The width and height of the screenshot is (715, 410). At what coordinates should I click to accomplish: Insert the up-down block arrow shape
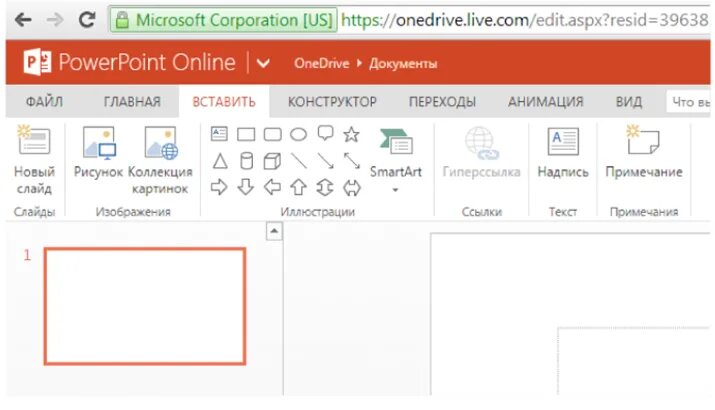[325, 187]
